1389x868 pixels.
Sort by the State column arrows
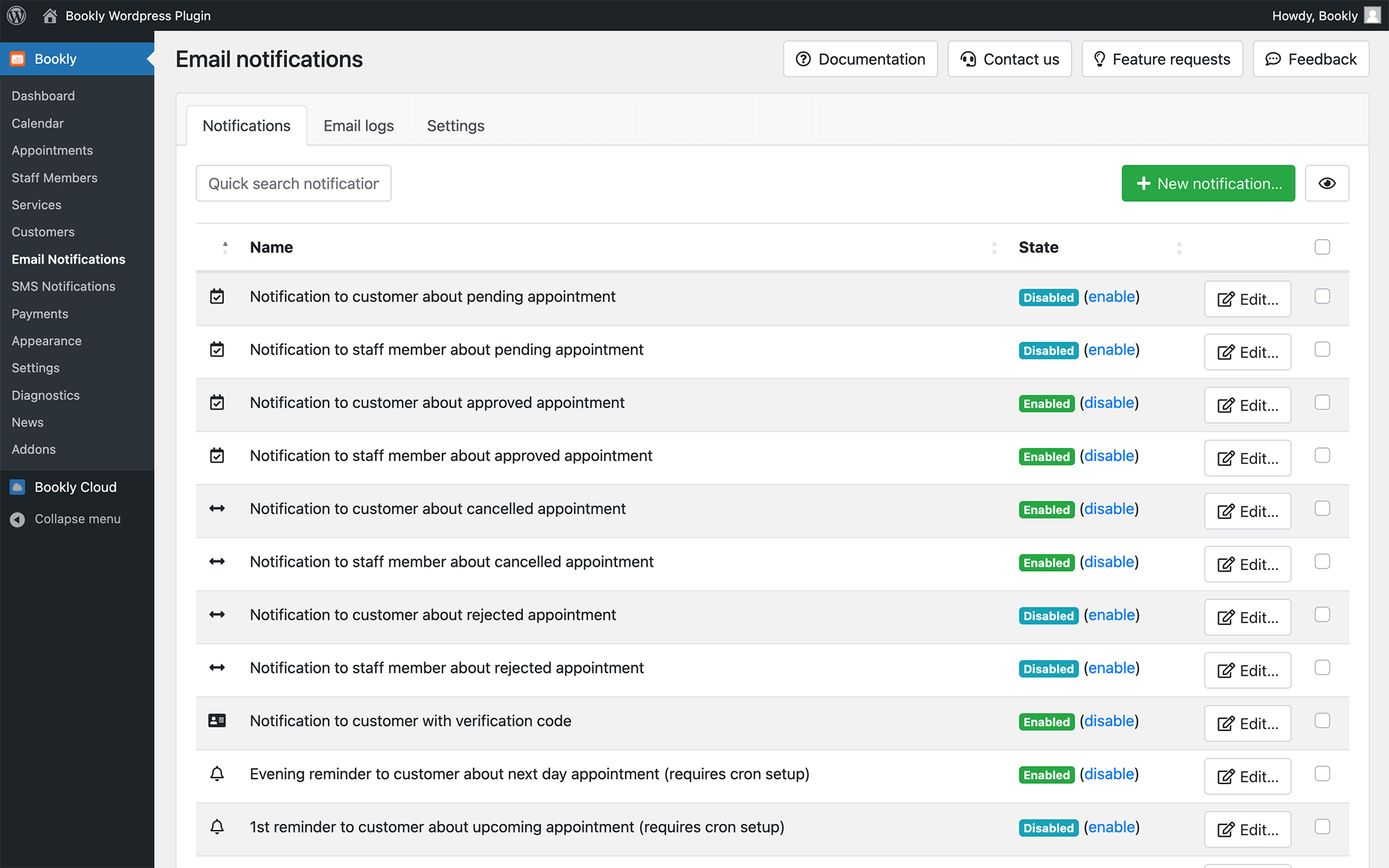pos(1179,248)
